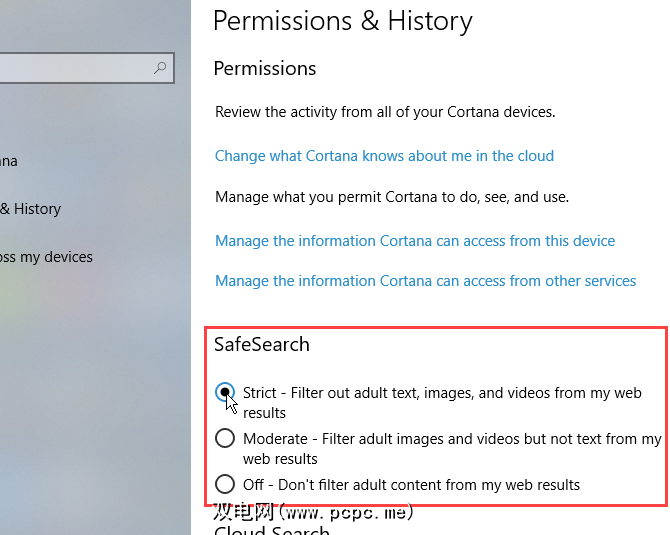Click the partially visible 'Cloud Search' heading
670x535 pixels.
click(272, 528)
